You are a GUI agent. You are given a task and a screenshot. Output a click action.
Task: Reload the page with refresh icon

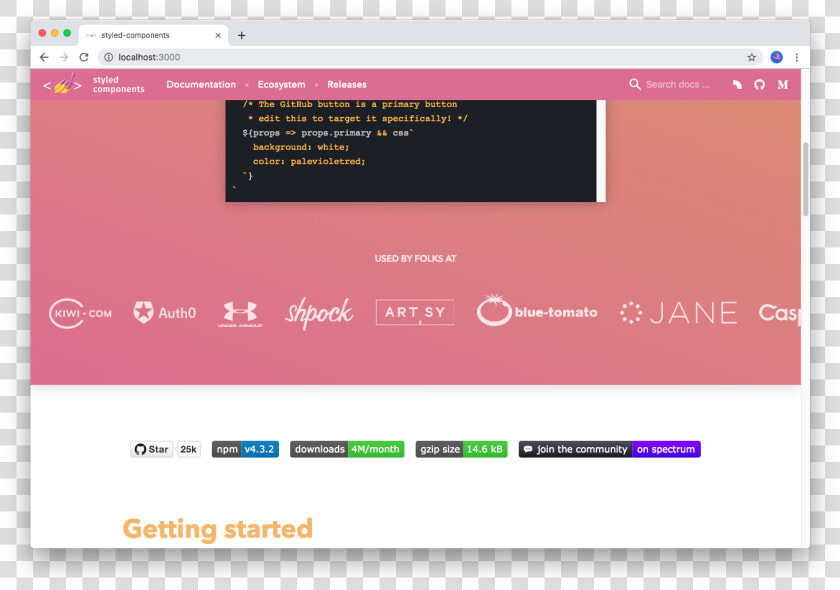pyautogui.click(x=84, y=57)
